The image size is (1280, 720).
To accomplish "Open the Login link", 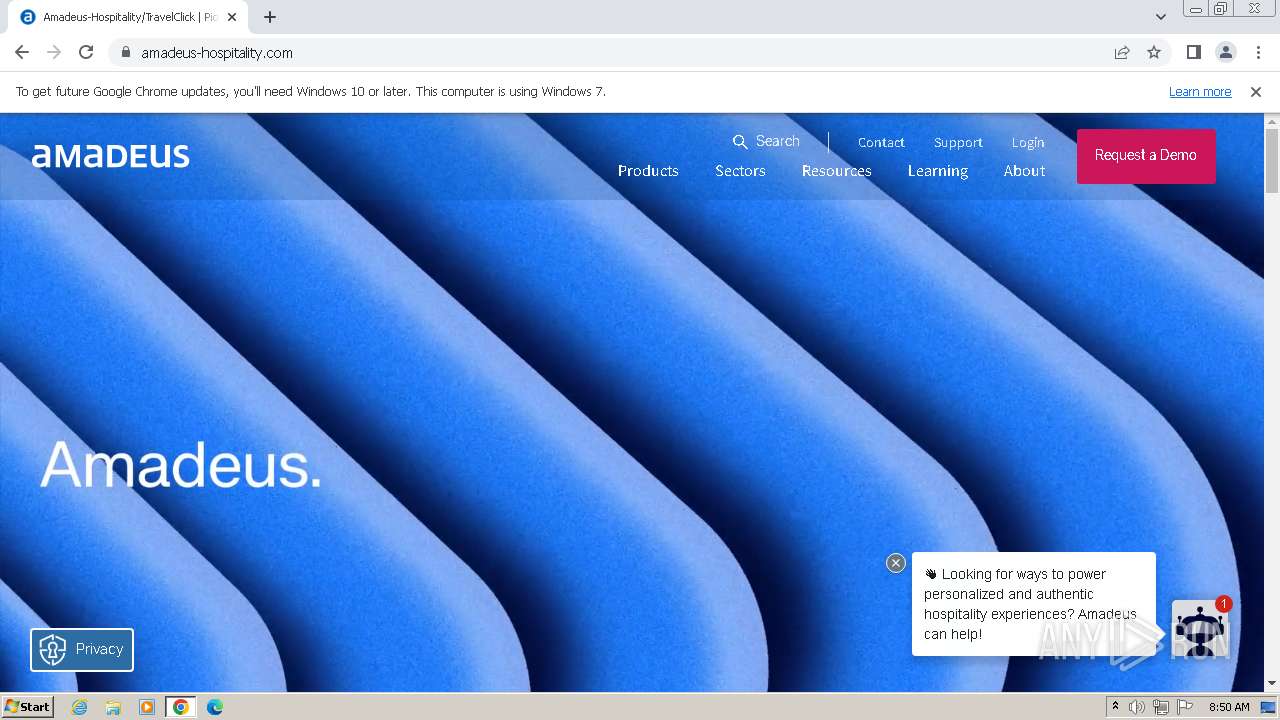I will coord(1028,142).
